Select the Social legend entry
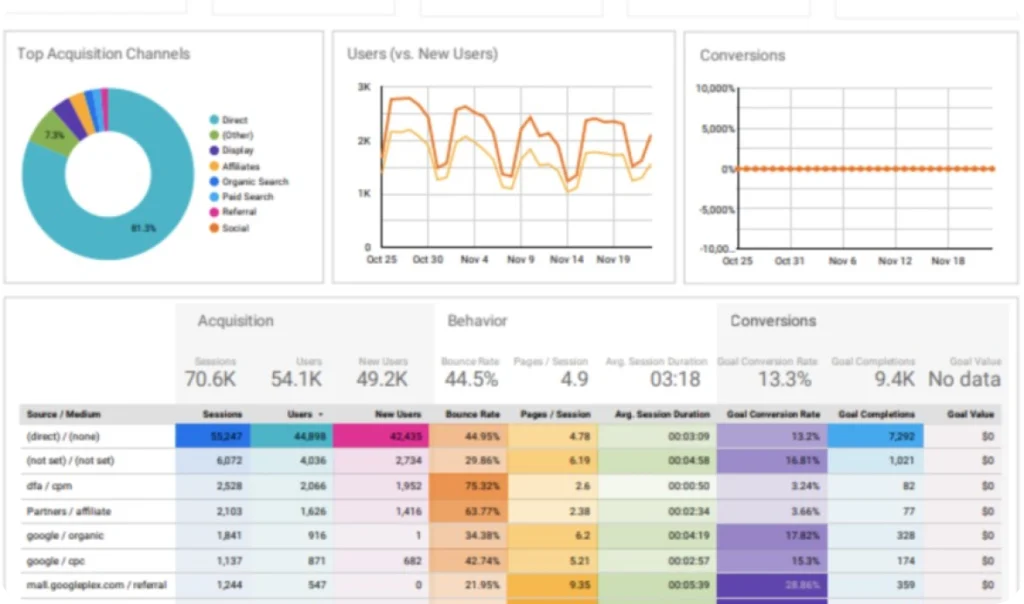 236,228
